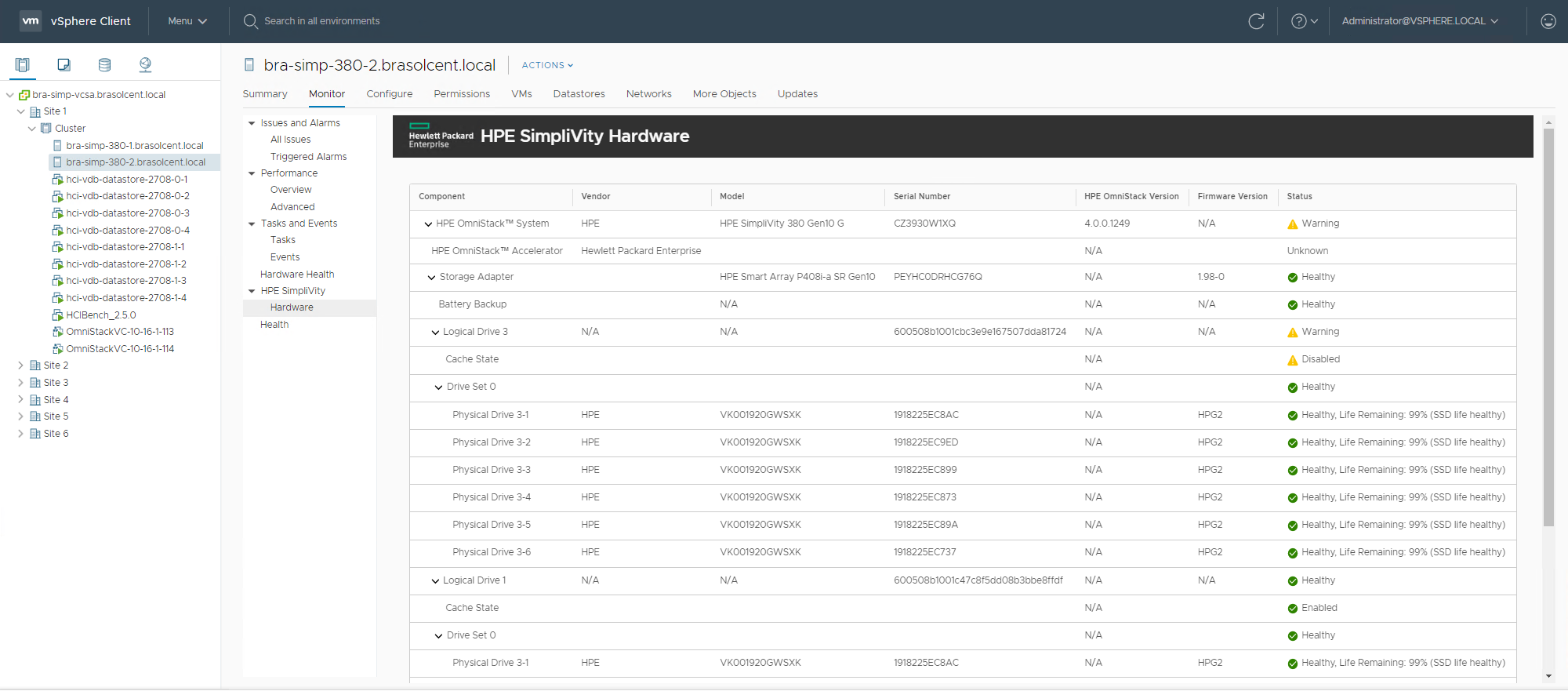Collapse Logical Drive 3 row
This screenshot has height=691, width=1568.
[x=435, y=333]
